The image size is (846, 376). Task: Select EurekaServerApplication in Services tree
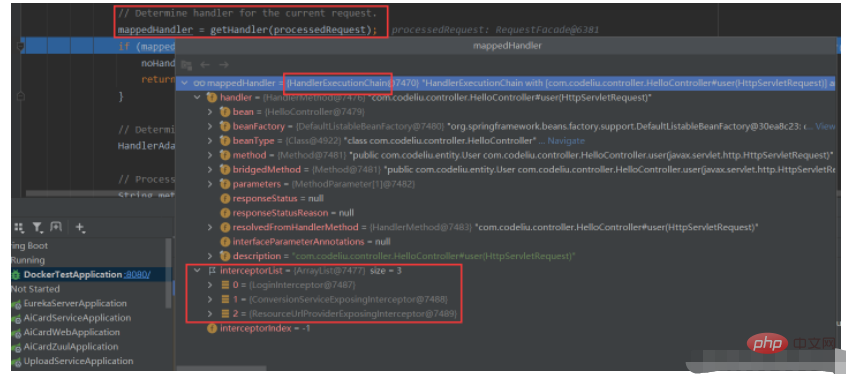point(75,304)
